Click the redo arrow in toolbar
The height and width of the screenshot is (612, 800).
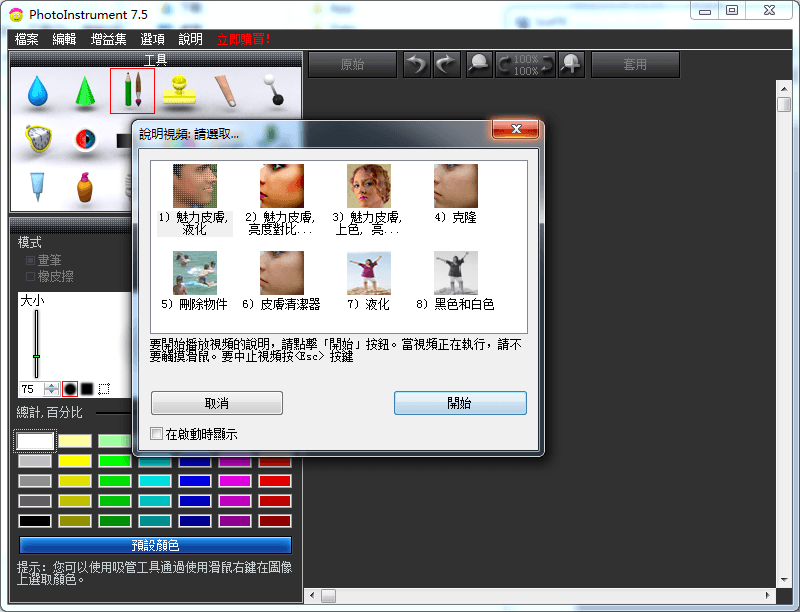coord(447,65)
